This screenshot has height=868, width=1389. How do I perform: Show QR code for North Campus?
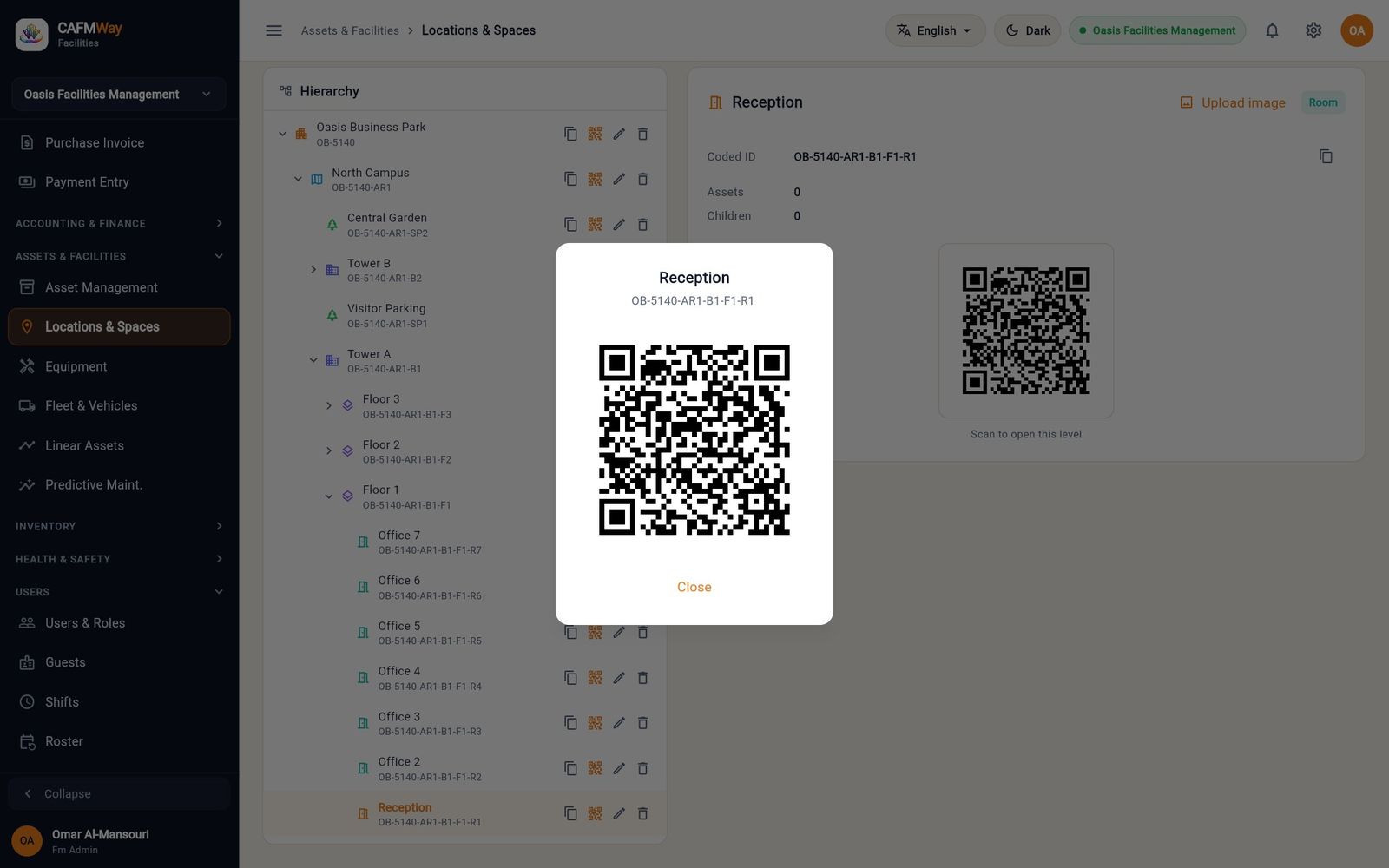coord(595,179)
